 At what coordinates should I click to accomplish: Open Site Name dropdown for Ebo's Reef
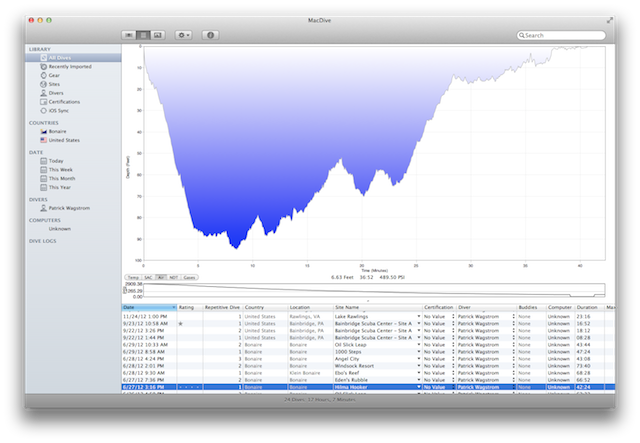(x=419, y=373)
